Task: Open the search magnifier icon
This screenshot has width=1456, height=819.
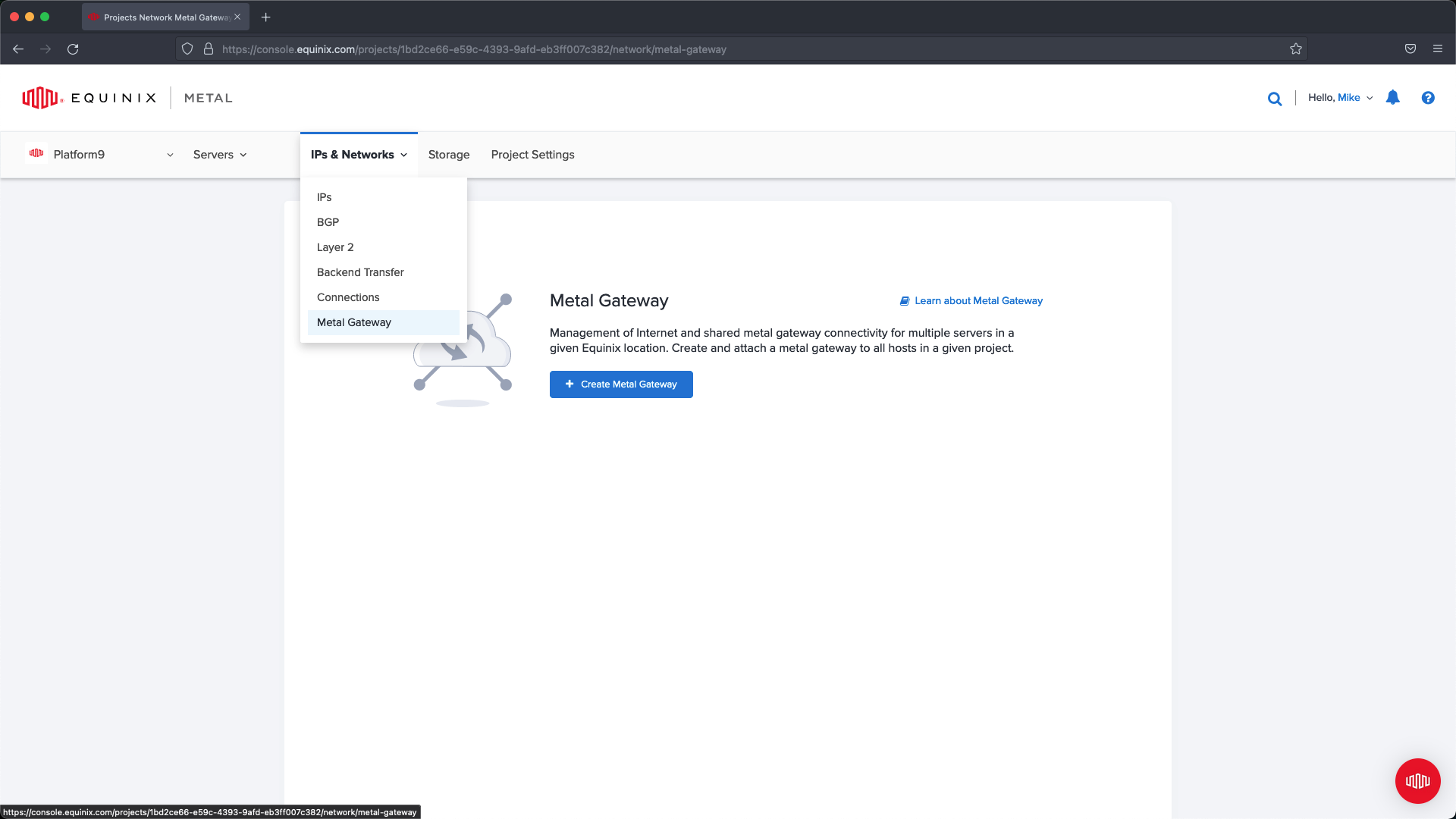Action: 1275,99
